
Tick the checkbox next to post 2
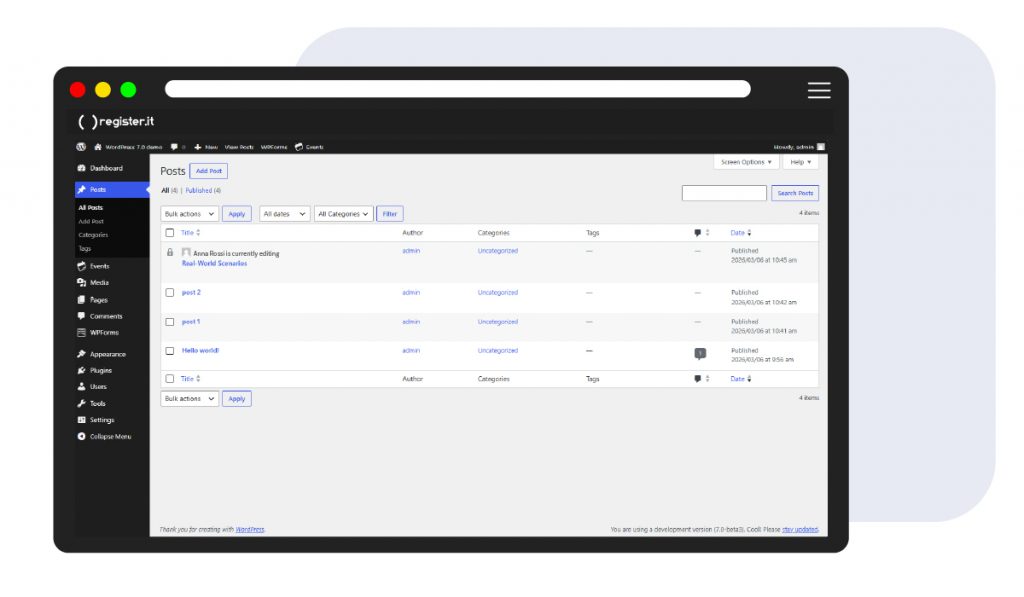pos(170,293)
